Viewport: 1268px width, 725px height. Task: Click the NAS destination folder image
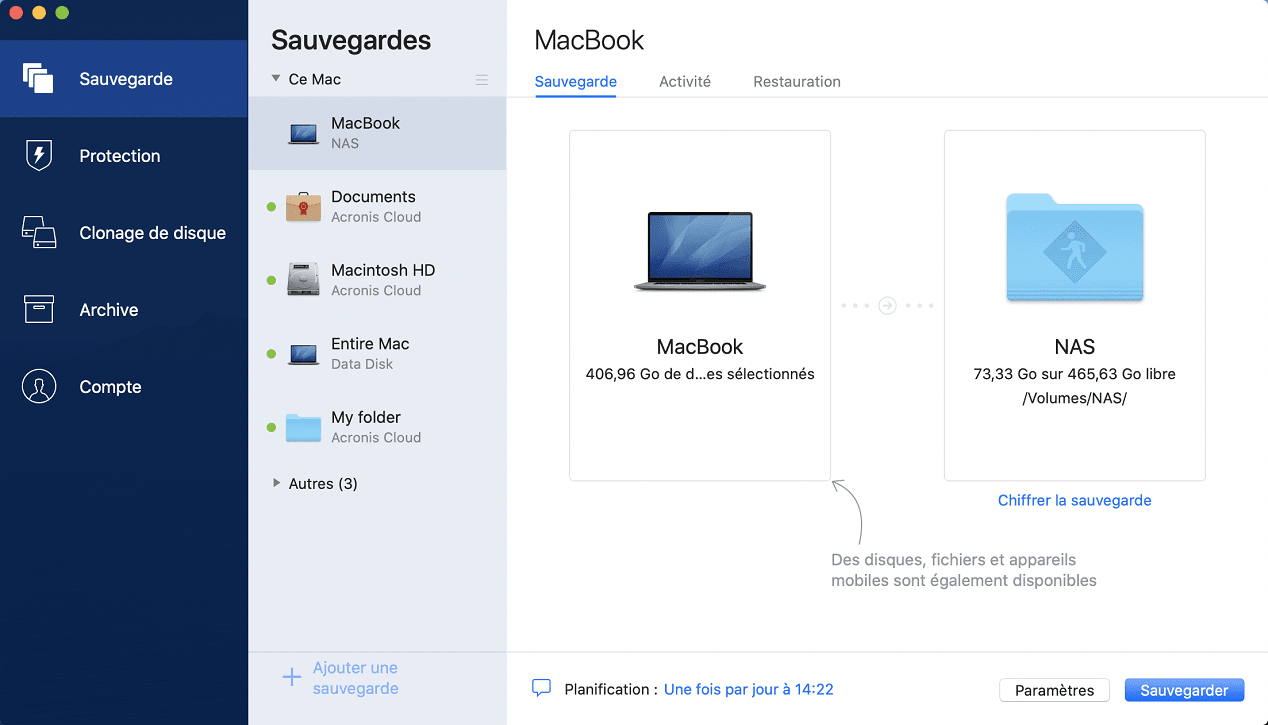tap(1075, 247)
